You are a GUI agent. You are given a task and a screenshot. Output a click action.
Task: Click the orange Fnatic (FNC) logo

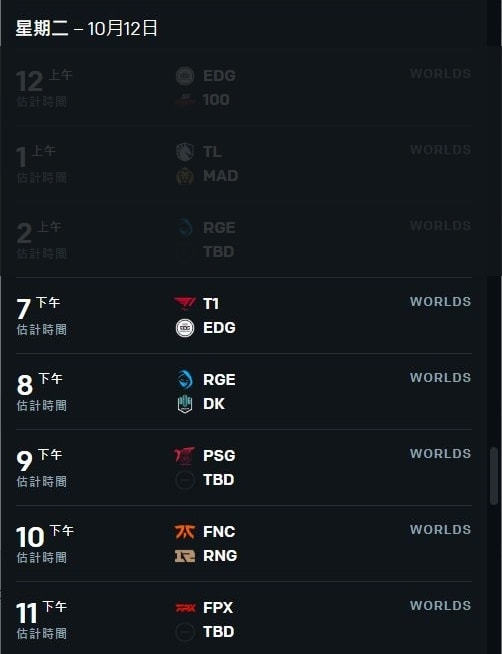[185, 531]
